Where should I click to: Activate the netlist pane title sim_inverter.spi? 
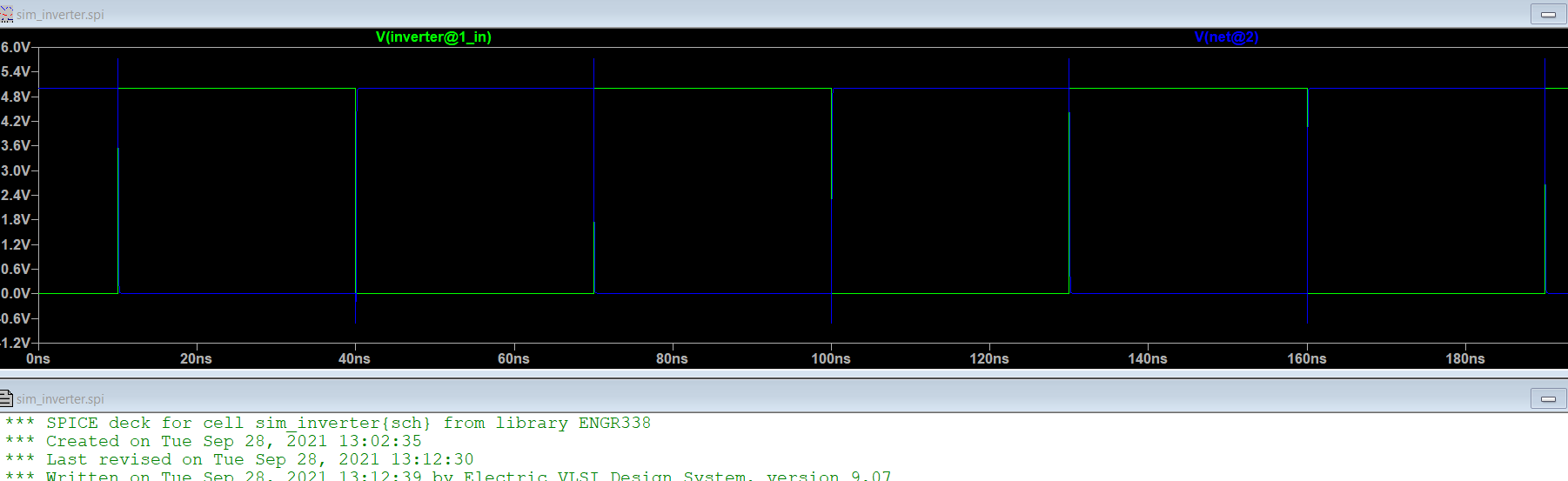pos(60,399)
